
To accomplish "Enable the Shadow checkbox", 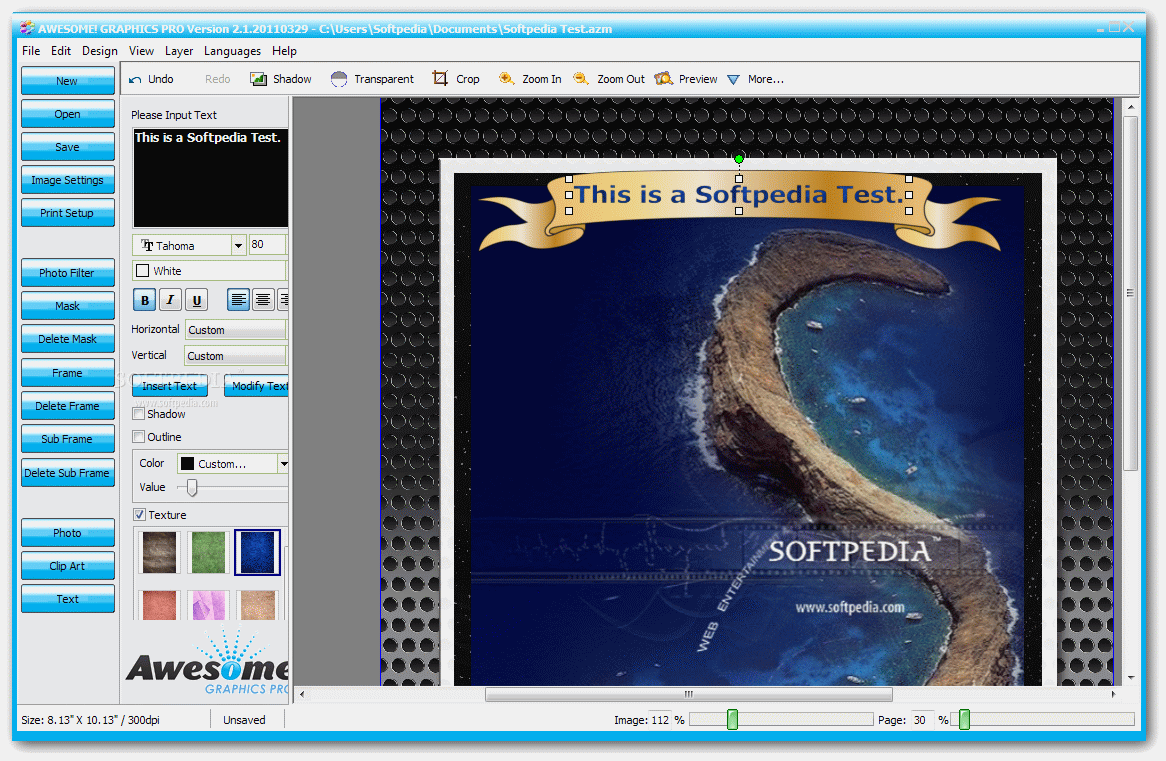I will tap(138, 414).
